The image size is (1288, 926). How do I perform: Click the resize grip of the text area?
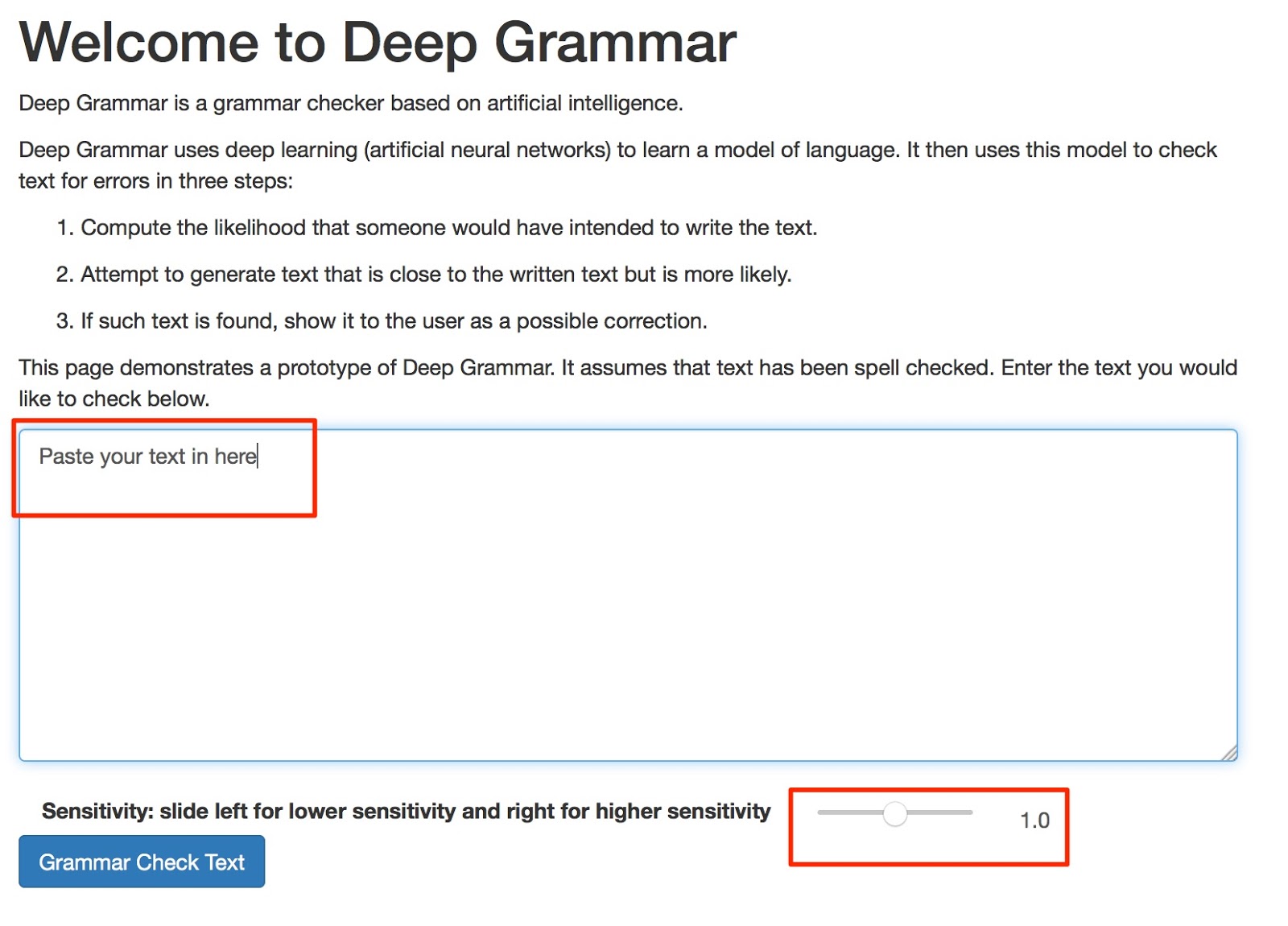1228,752
